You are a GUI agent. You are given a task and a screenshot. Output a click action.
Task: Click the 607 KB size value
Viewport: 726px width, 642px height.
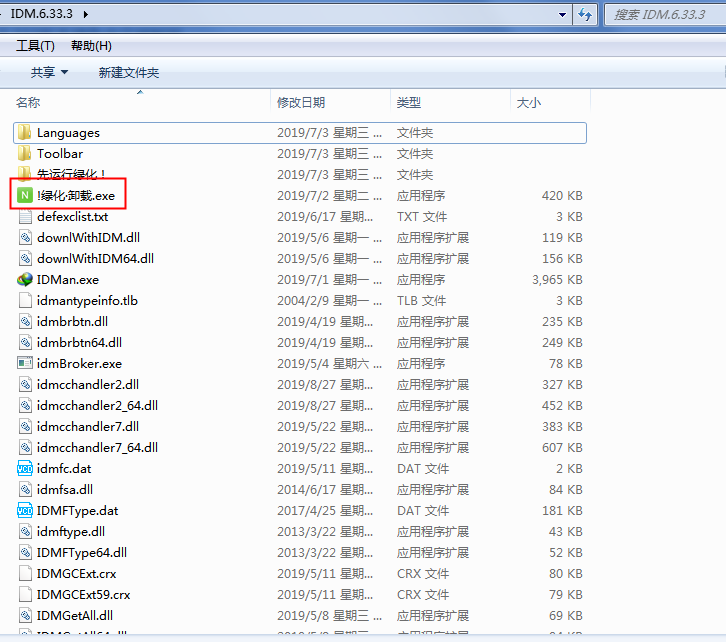(x=562, y=448)
